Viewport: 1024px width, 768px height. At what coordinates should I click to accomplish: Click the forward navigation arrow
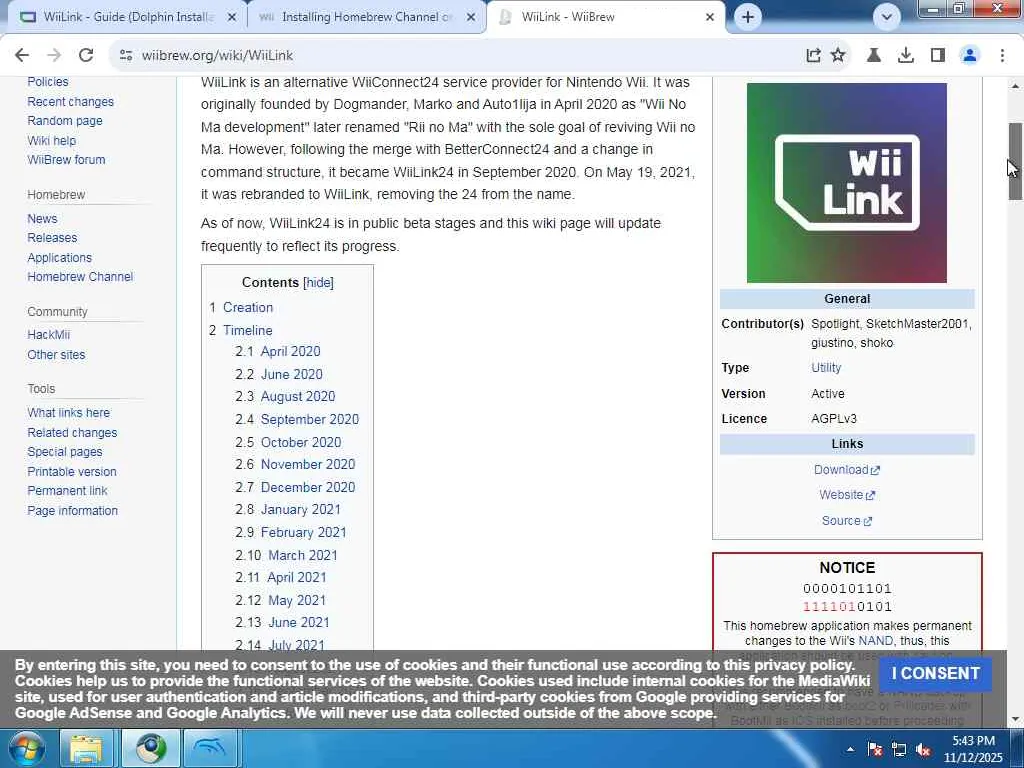[54, 56]
